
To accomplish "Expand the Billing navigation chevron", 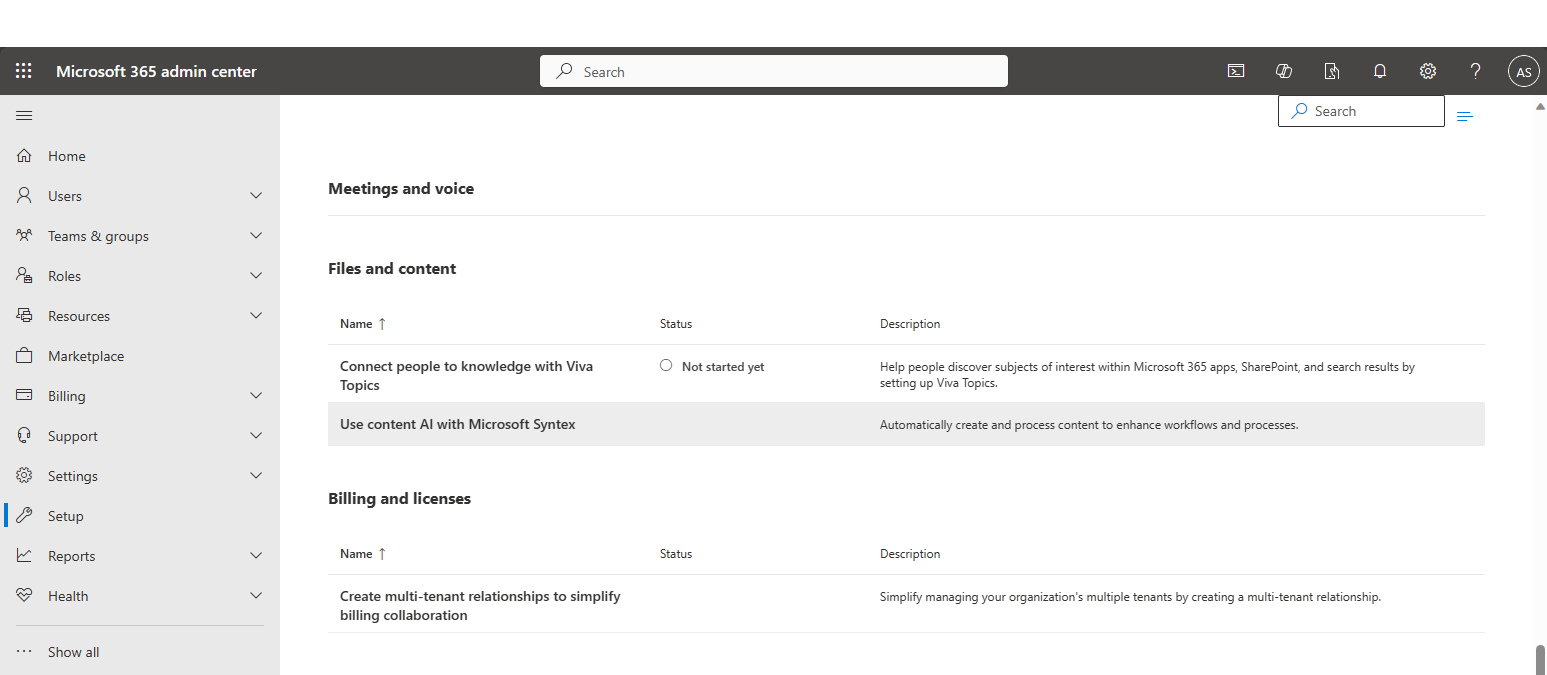I will pos(256,396).
